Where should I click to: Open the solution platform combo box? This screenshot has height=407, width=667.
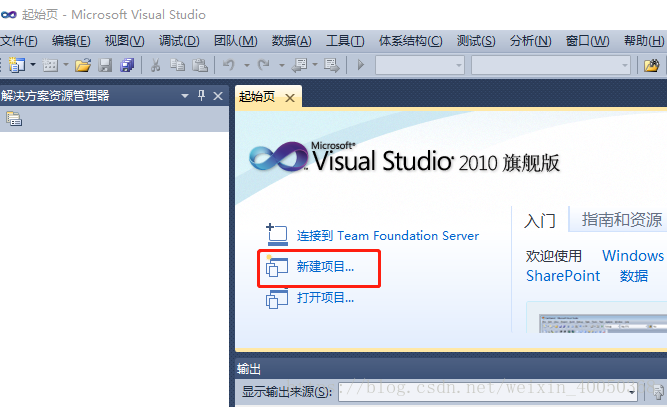pos(551,65)
